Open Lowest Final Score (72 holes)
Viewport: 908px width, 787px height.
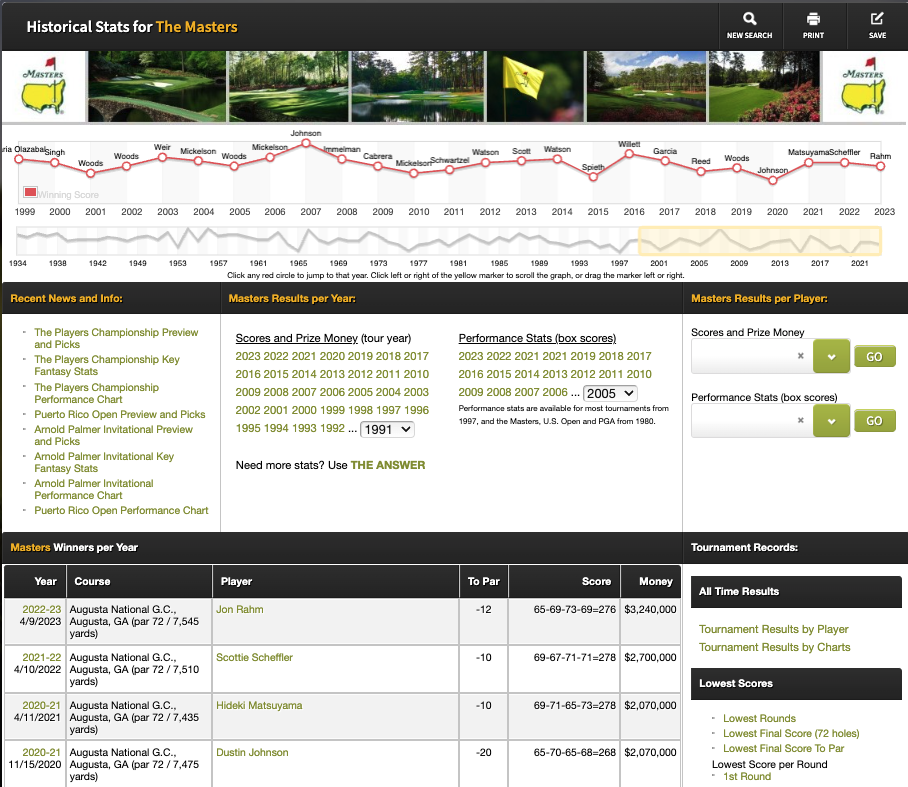pos(791,733)
